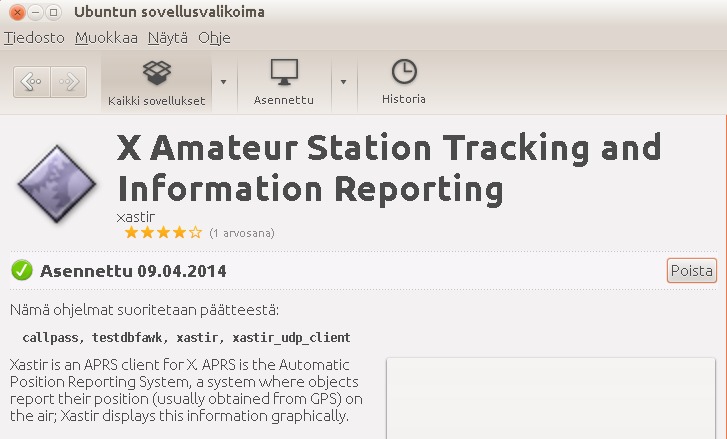Open the Muokkaa menu
727x439 pixels.
tap(106, 38)
